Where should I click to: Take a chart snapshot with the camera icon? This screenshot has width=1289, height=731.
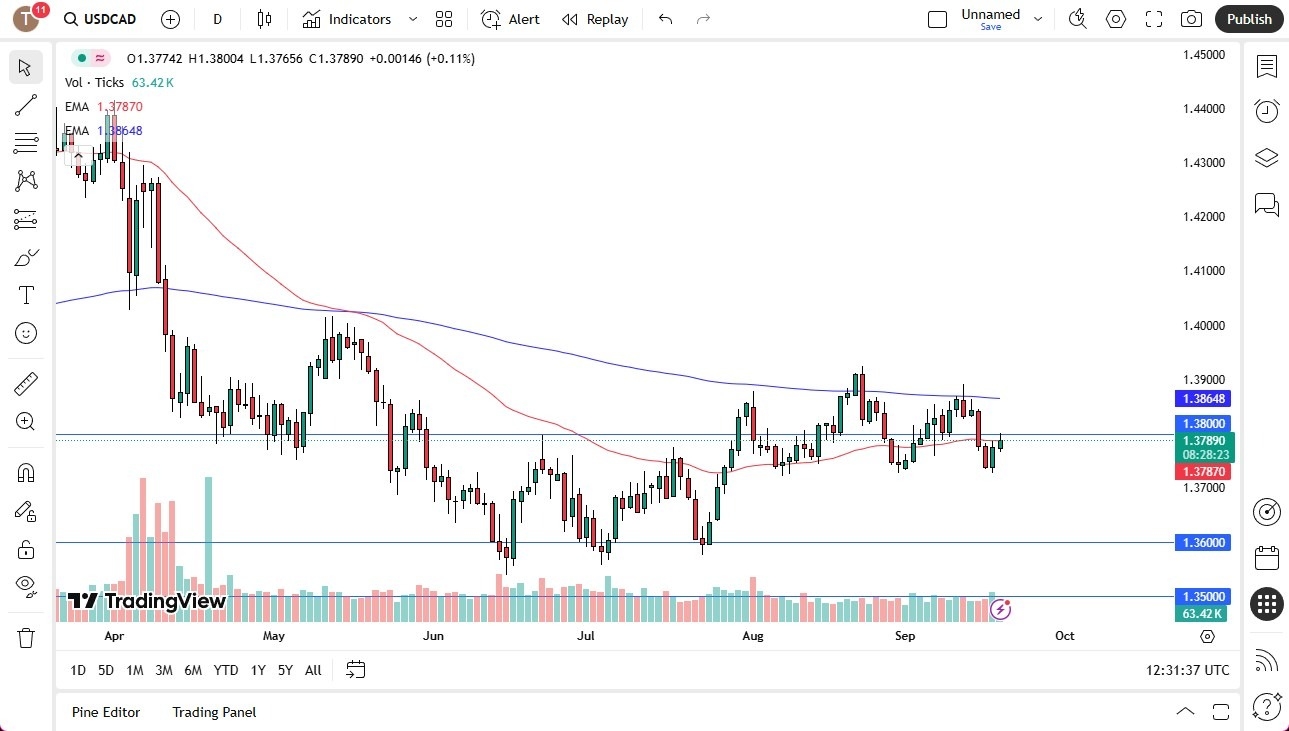(x=1190, y=18)
